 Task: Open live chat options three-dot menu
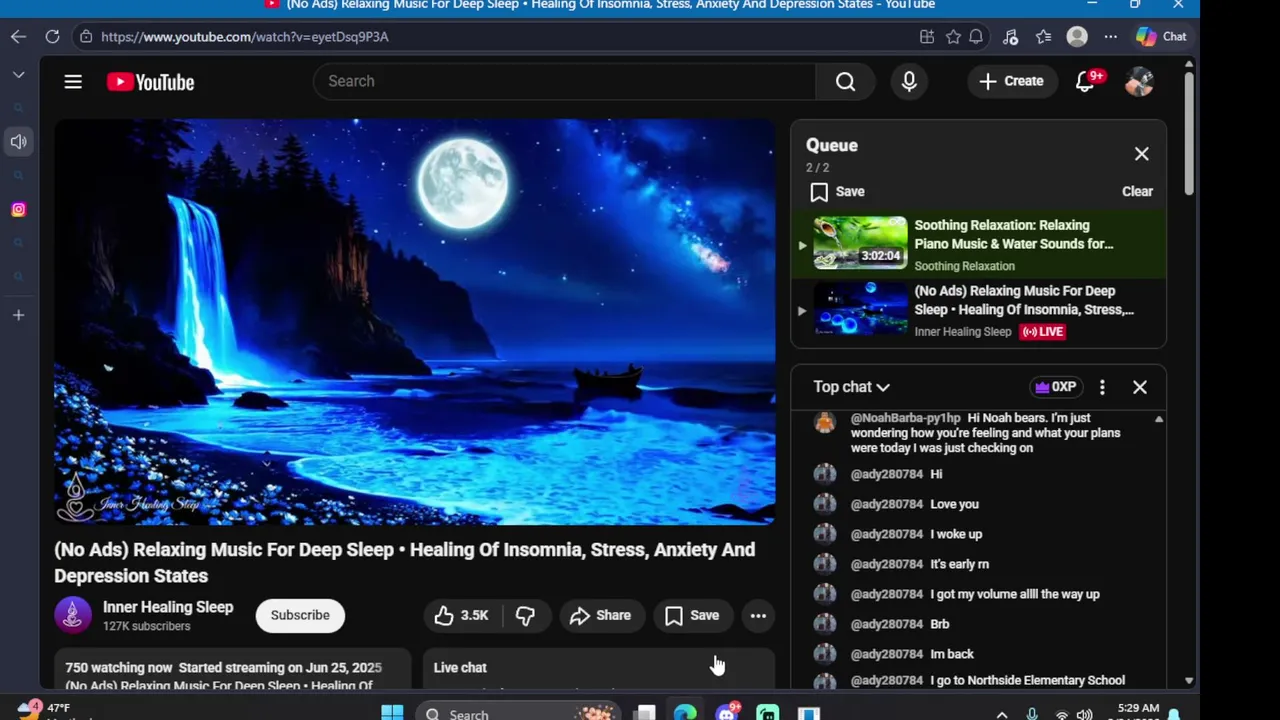pyautogui.click(x=1102, y=387)
